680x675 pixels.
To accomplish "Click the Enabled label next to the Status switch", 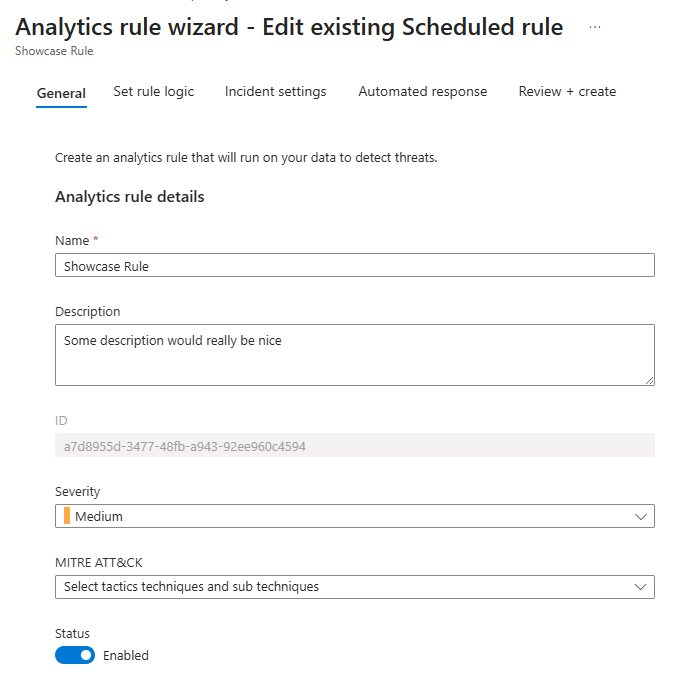I will click(126, 656).
